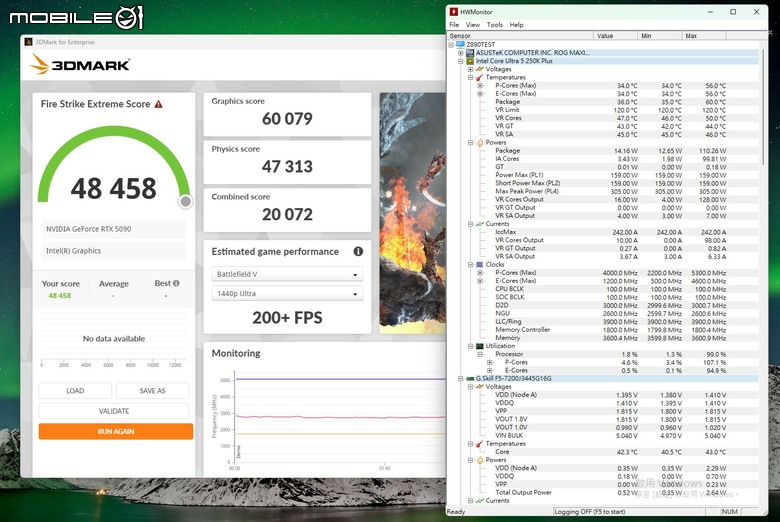Image resolution: width=780 pixels, height=522 pixels.
Task: Click the LOAD button
Action: click(x=75, y=391)
